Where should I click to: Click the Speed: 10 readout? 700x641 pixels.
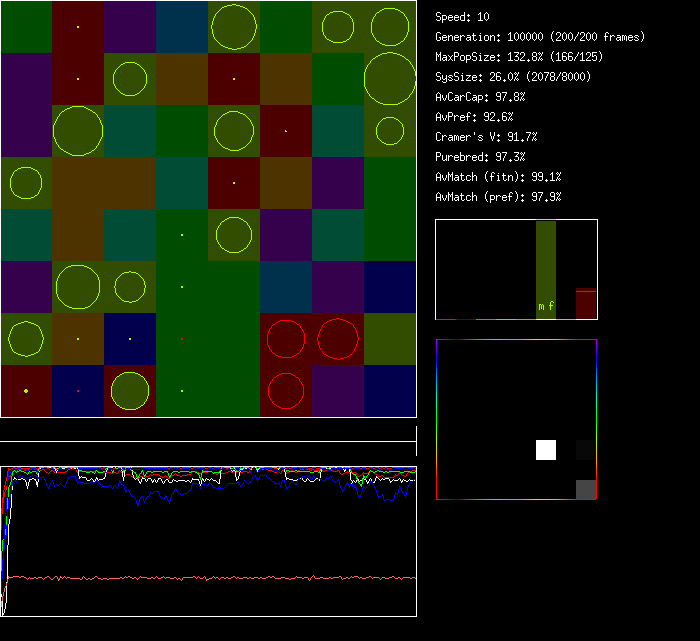pos(463,17)
